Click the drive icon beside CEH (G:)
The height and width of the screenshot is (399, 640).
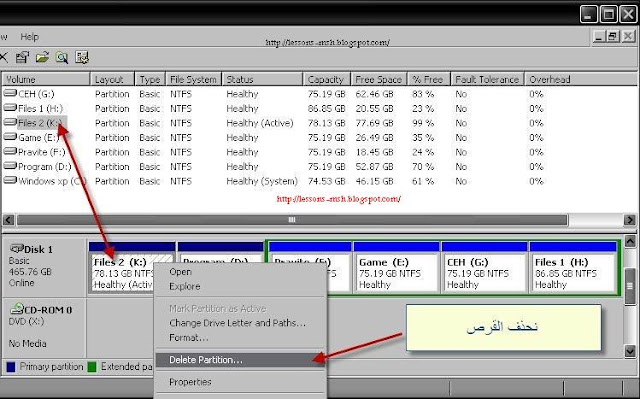click(x=10, y=93)
